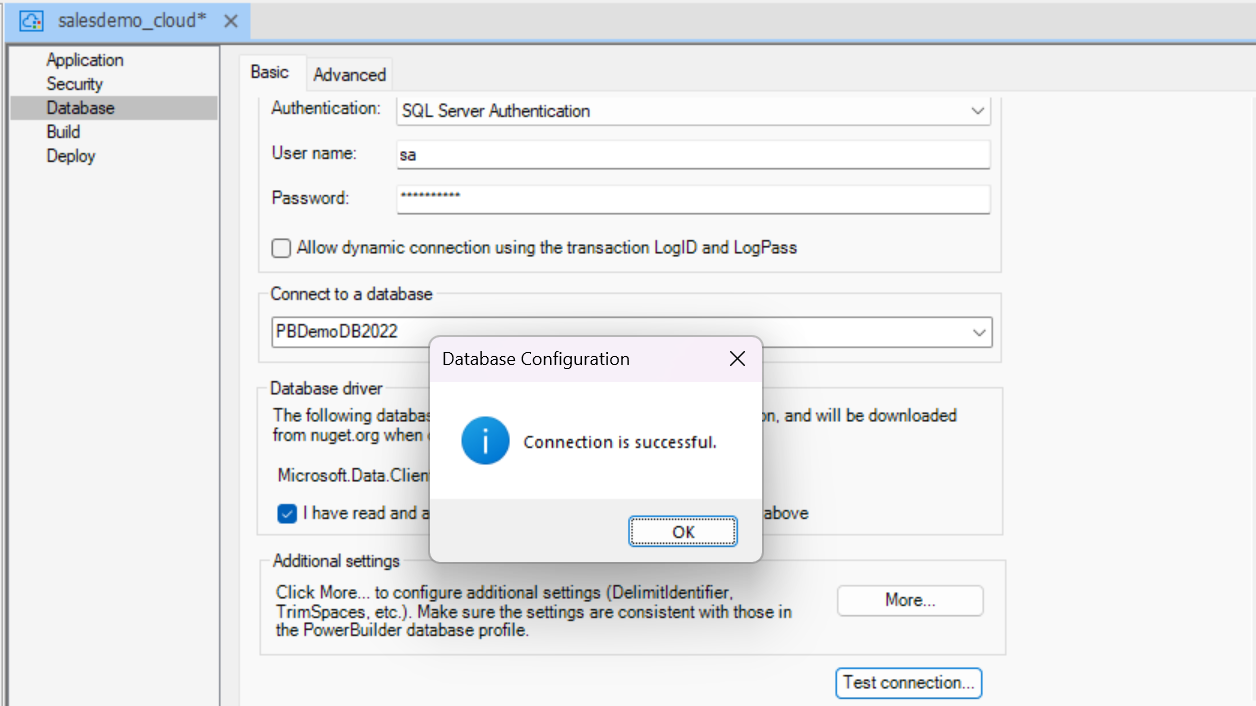Click the Password input field
Viewport: 1256px width, 706px height.
[x=692, y=199]
